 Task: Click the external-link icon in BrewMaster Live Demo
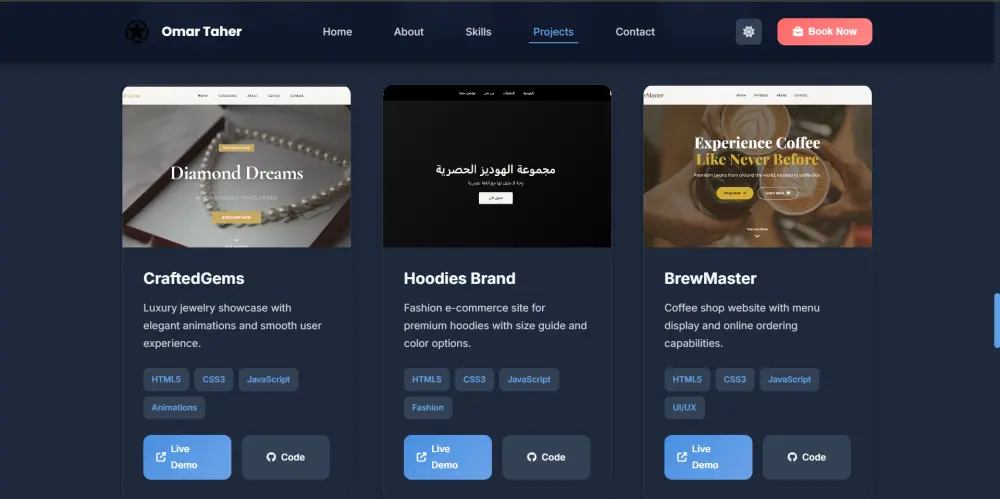[682, 457]
